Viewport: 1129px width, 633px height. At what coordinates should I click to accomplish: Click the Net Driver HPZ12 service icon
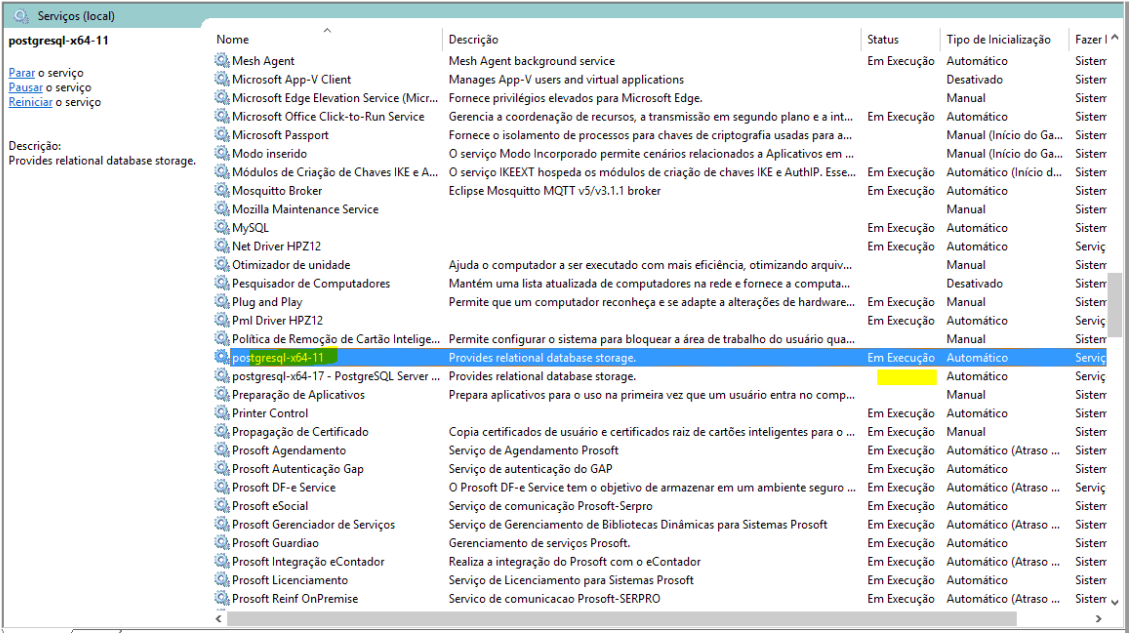pyautogui.click(x=222, y=246)
